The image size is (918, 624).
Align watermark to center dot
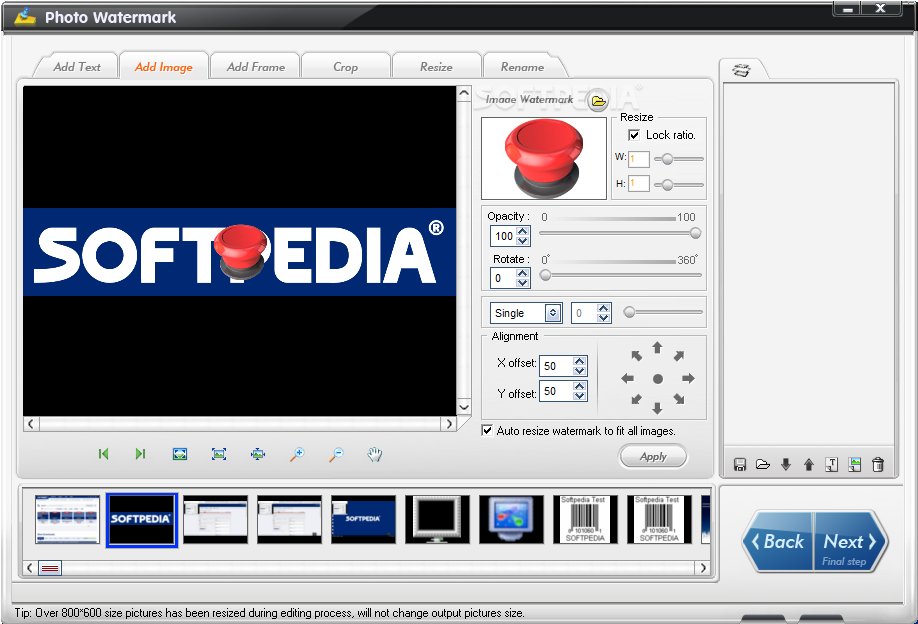click(x=657, y=379)
